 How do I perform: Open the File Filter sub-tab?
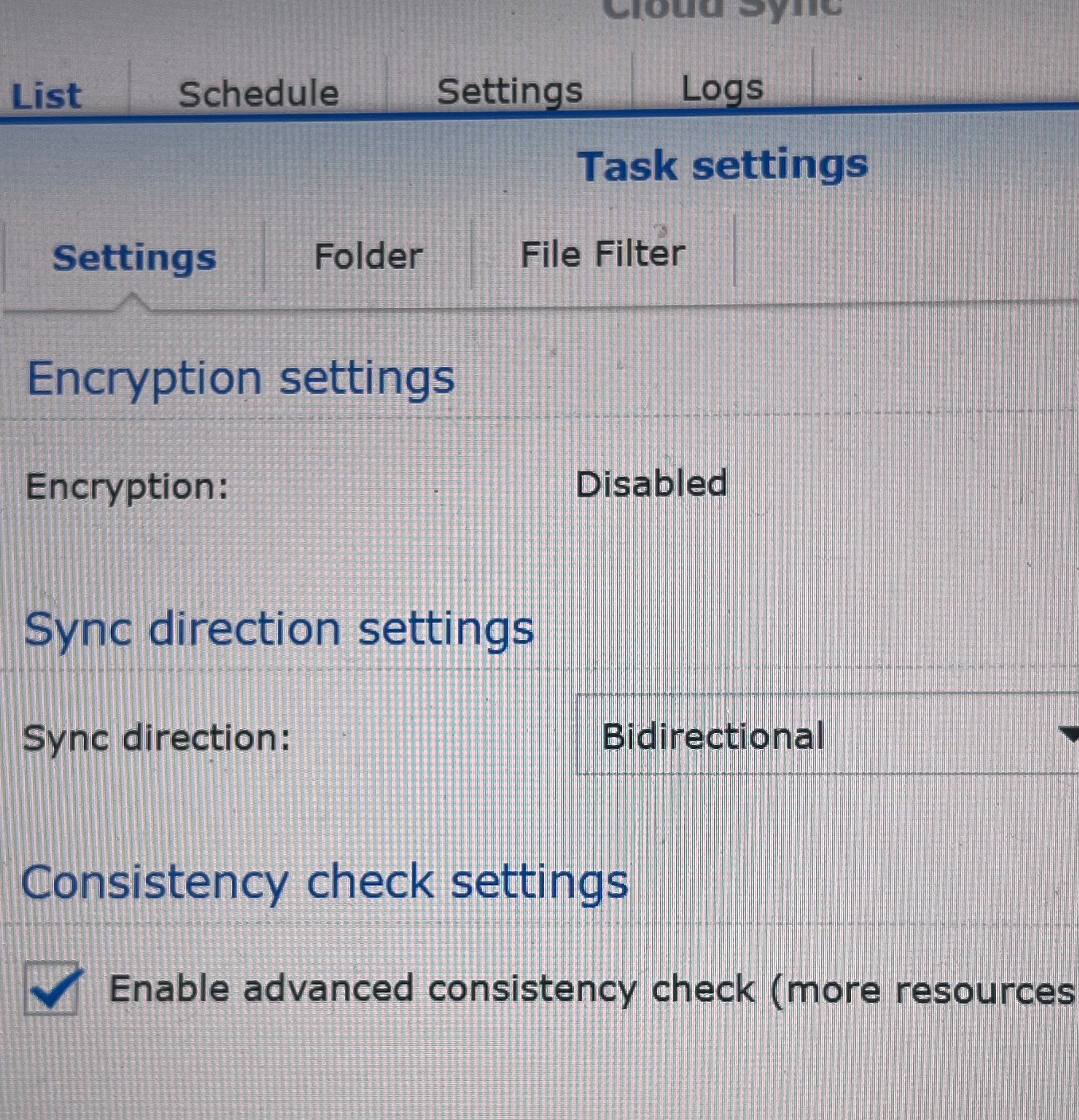pyautogui.click(x=602, y=254)
